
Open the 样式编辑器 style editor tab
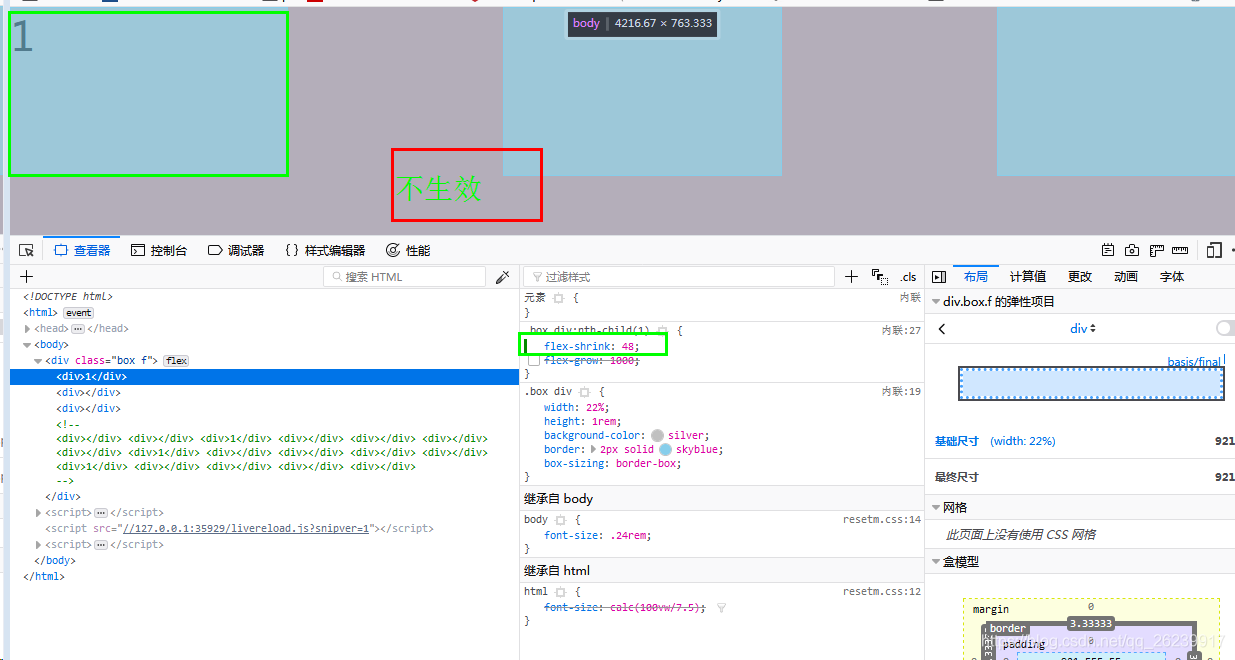tap(325, 251)
